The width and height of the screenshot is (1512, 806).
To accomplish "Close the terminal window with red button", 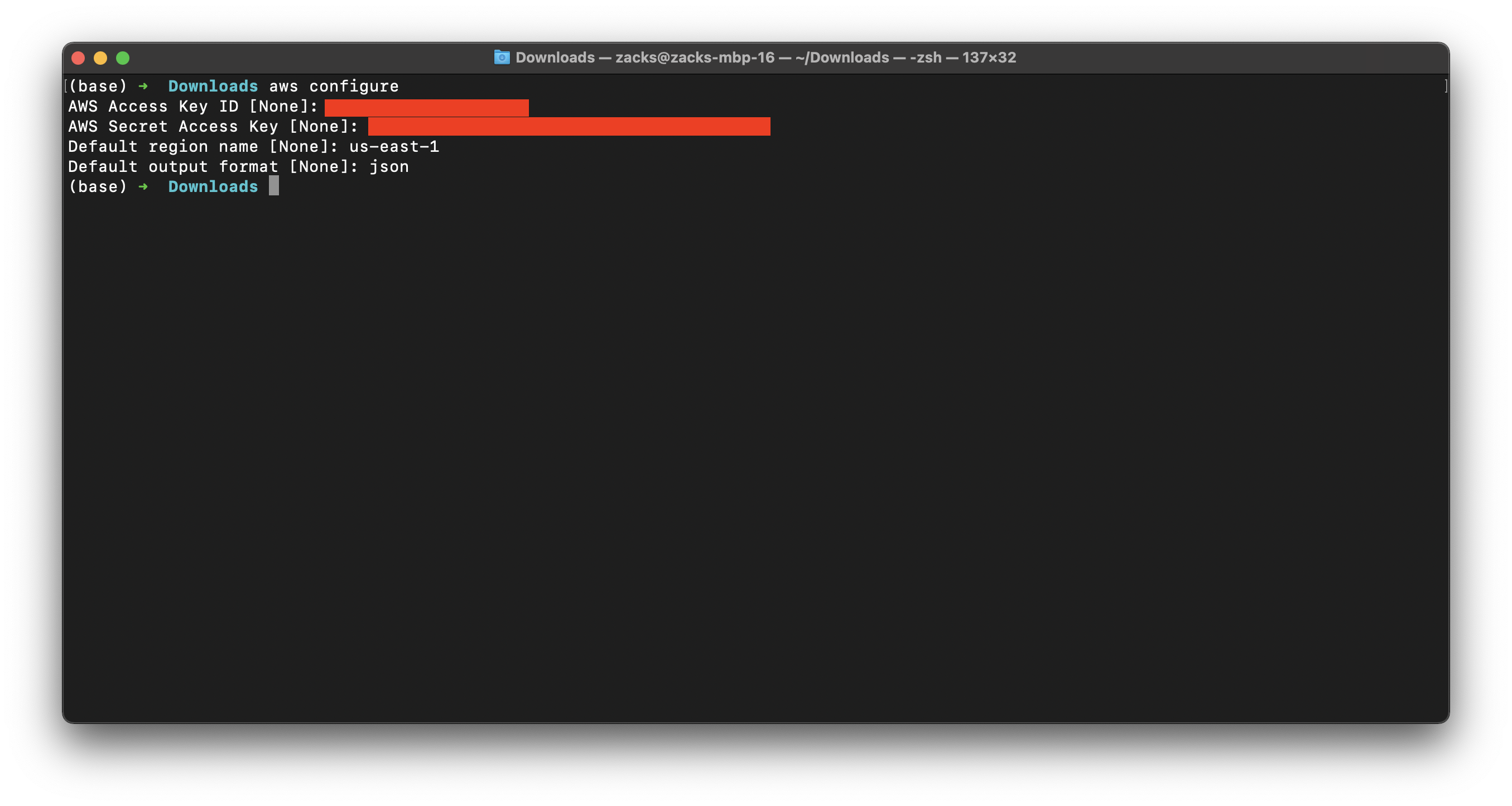I will pyautogui.click(x=78, y=58).
